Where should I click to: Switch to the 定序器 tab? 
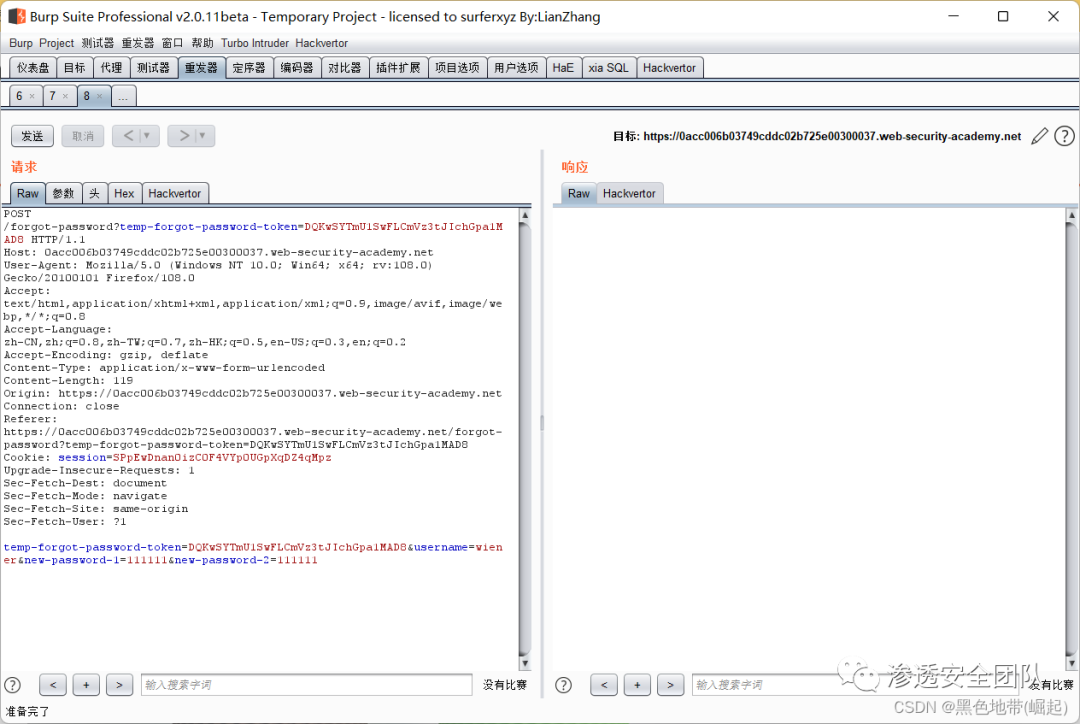click(249, 68)
